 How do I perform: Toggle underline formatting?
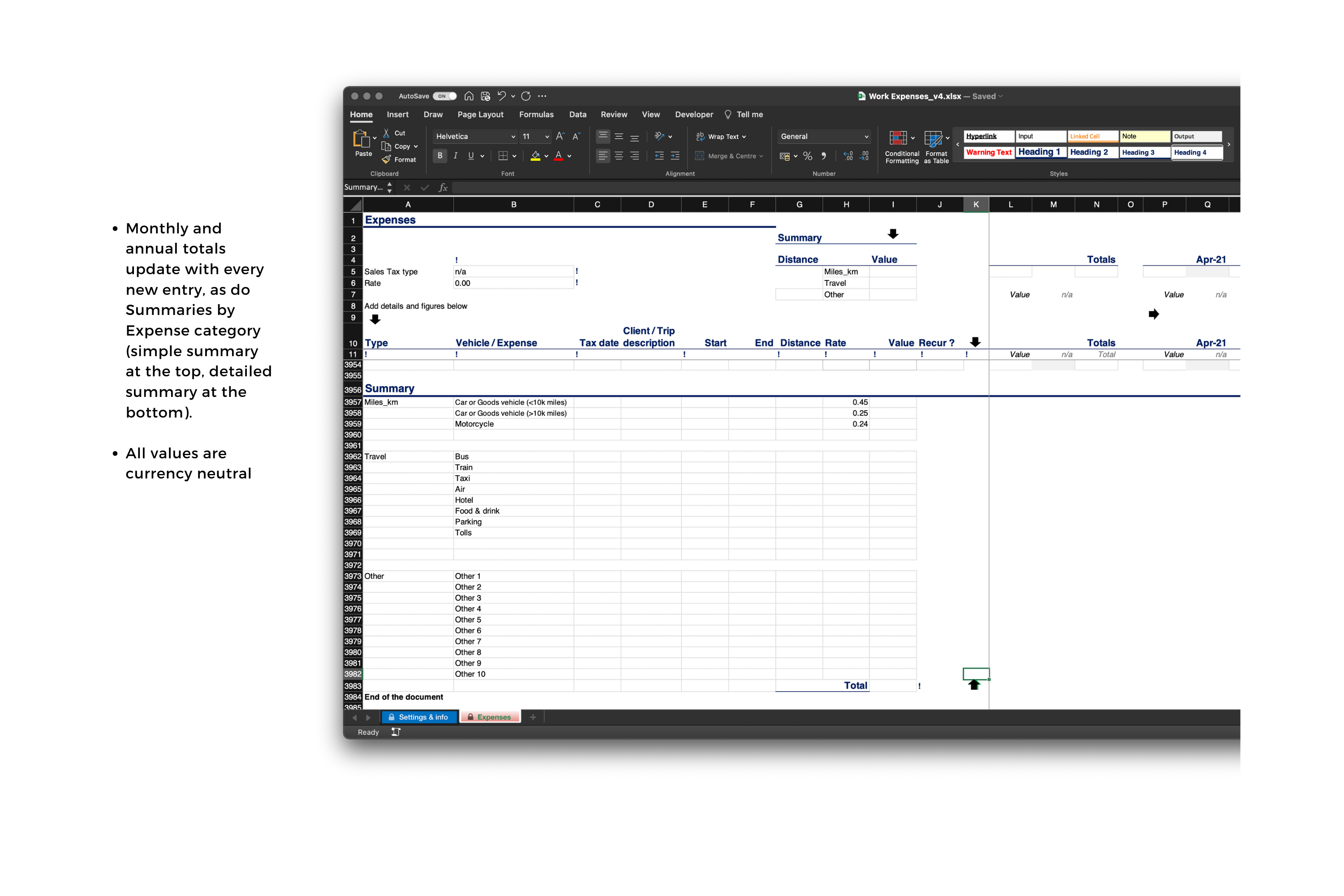point(471,155)
